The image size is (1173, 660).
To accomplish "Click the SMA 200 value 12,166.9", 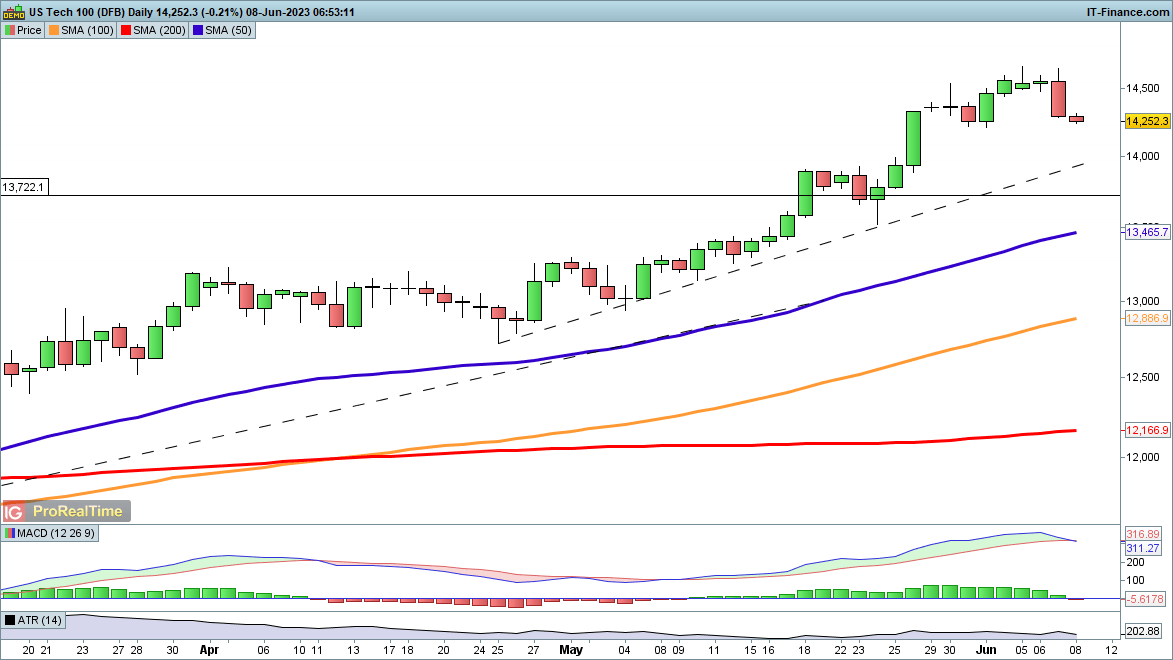I will [1147, 430].
